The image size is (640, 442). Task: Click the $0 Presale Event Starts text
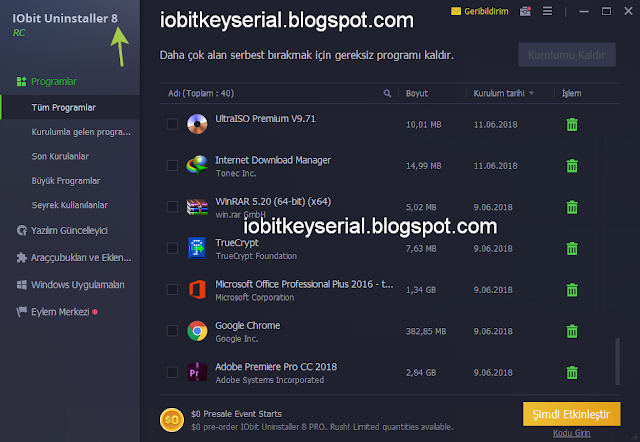click(236, 414)
